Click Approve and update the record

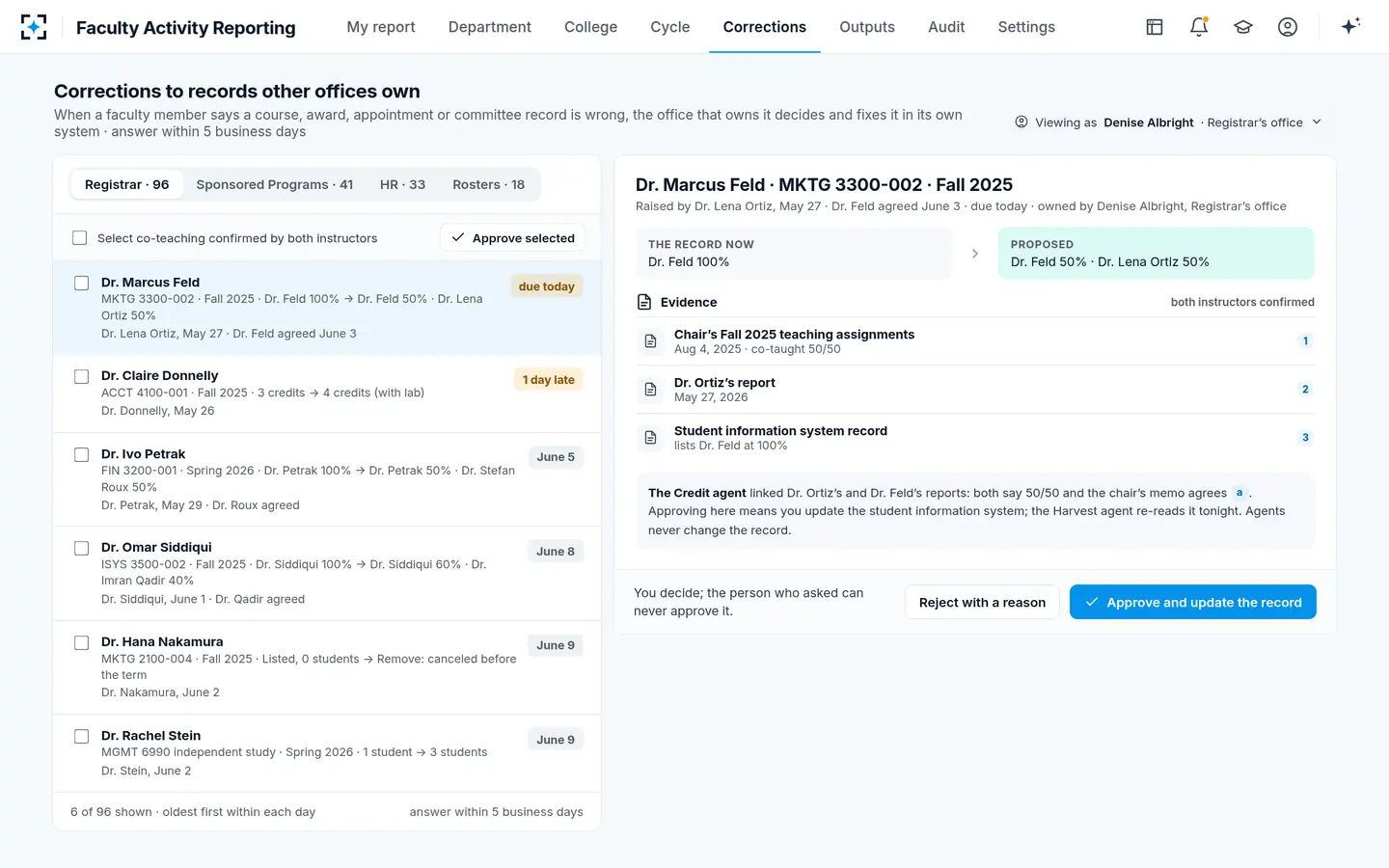tap(1193, 602)
